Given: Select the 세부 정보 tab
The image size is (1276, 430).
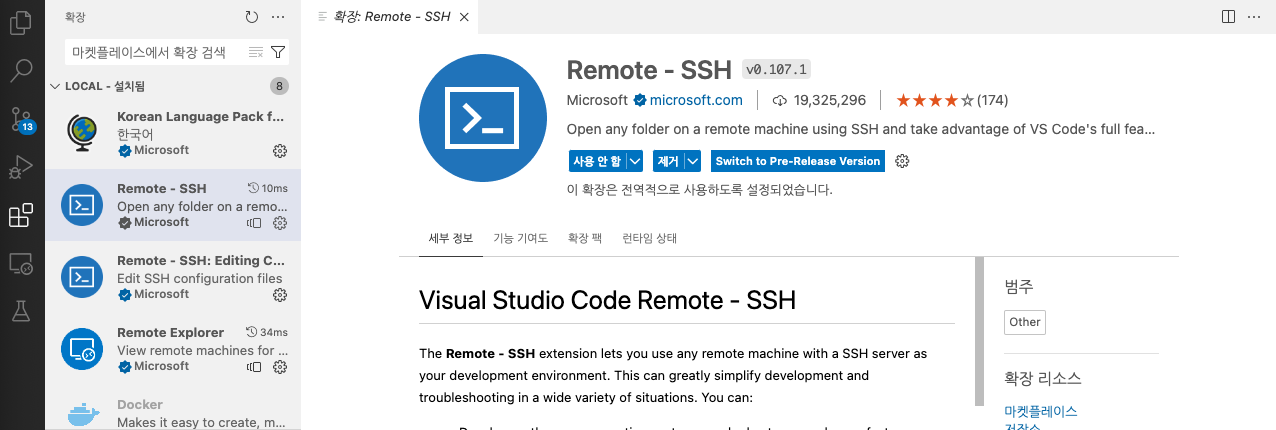Looking at the screenshot, I should coord(450,238).
